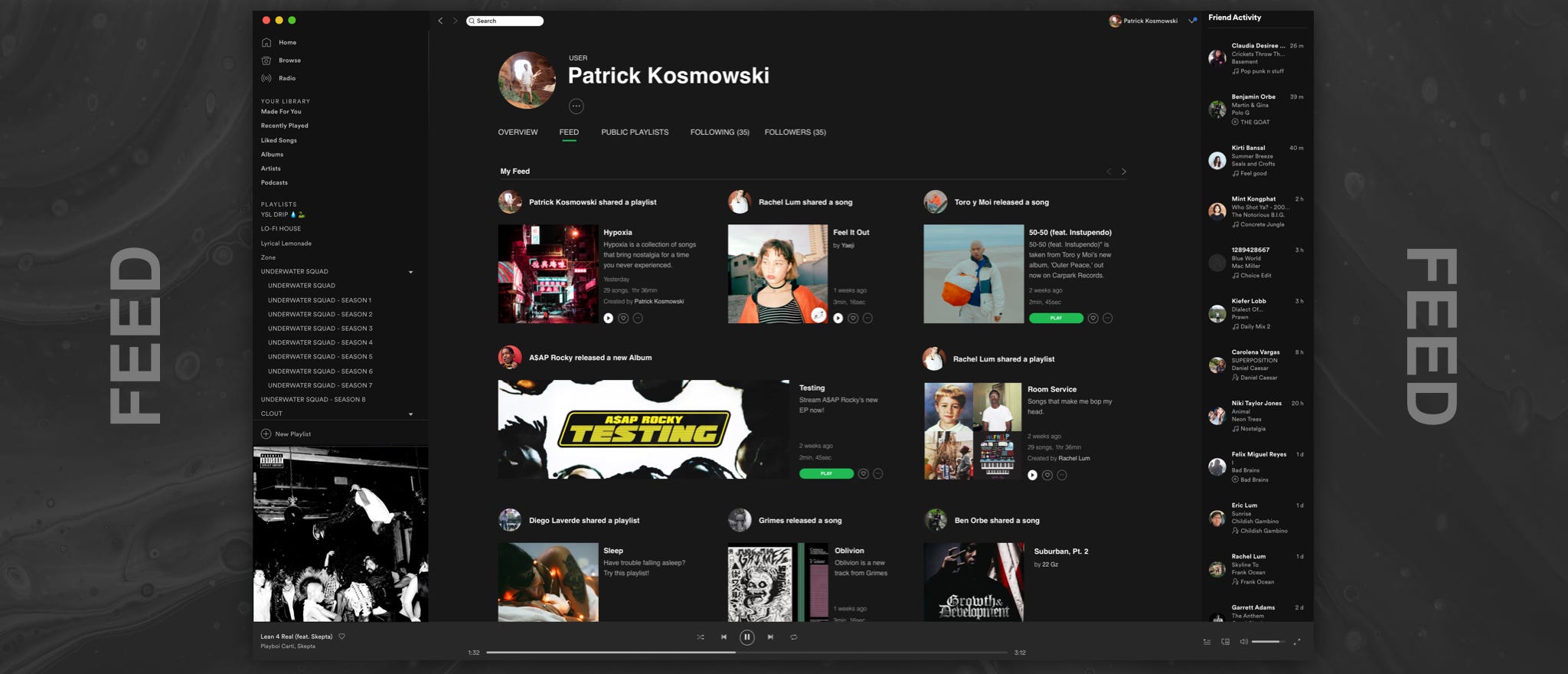1568x674 pixels.
Task: Open the play queue icon
Action: (1207, 642)
